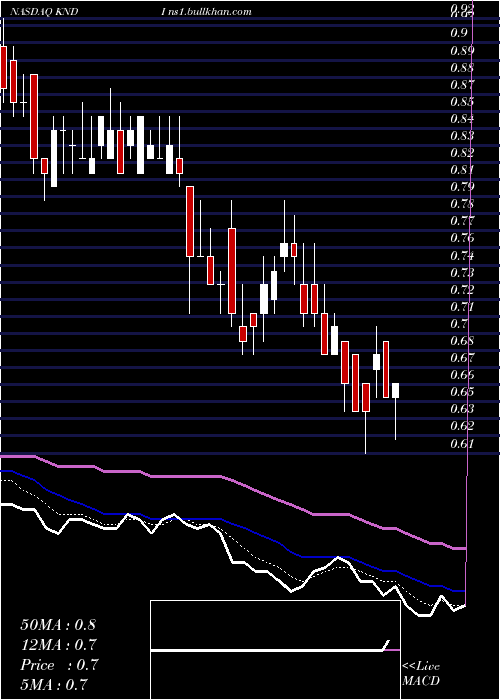Click the 0.85 price axis label

click(462, 102)
